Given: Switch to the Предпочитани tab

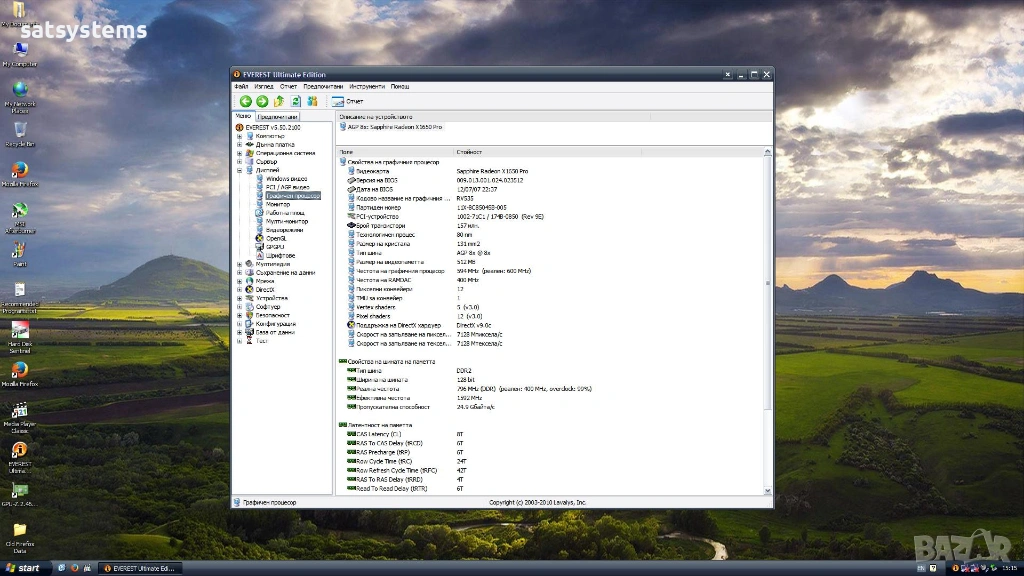Looking at the screenshot, I should pyautogui.click(x=278, y=117).
